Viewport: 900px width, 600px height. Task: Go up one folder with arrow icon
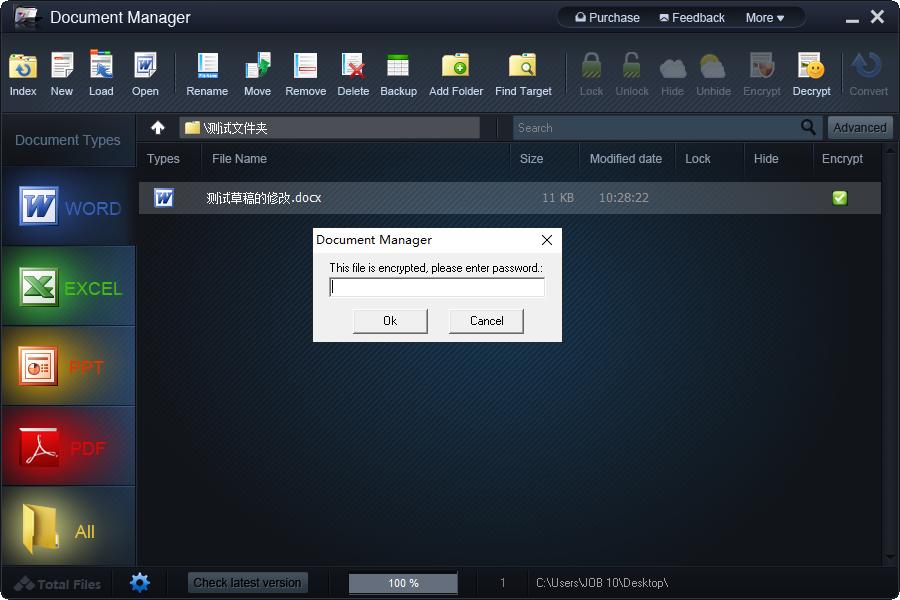pos(158,127)
